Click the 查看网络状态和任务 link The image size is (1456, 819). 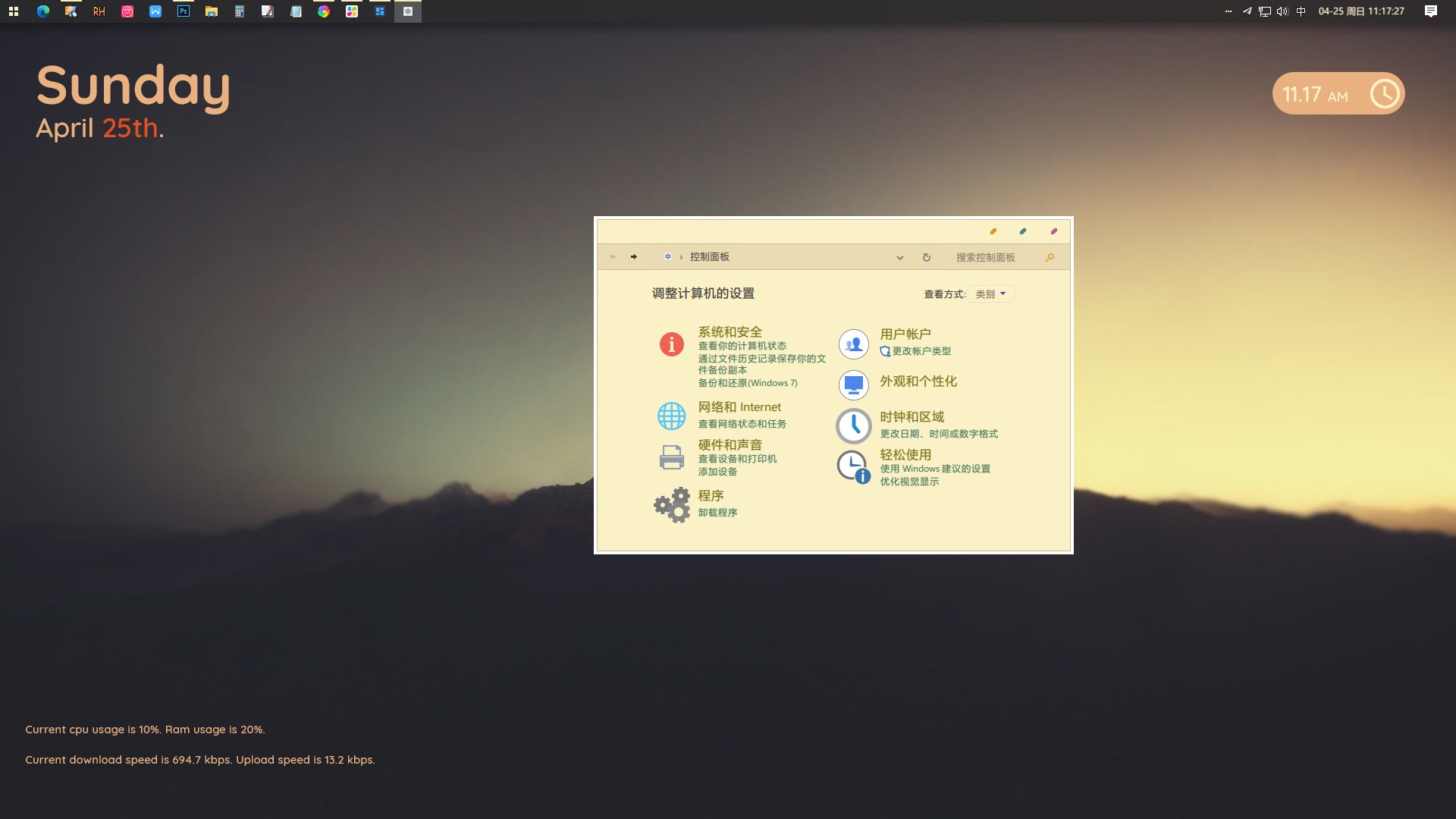(x=742, y=424)
